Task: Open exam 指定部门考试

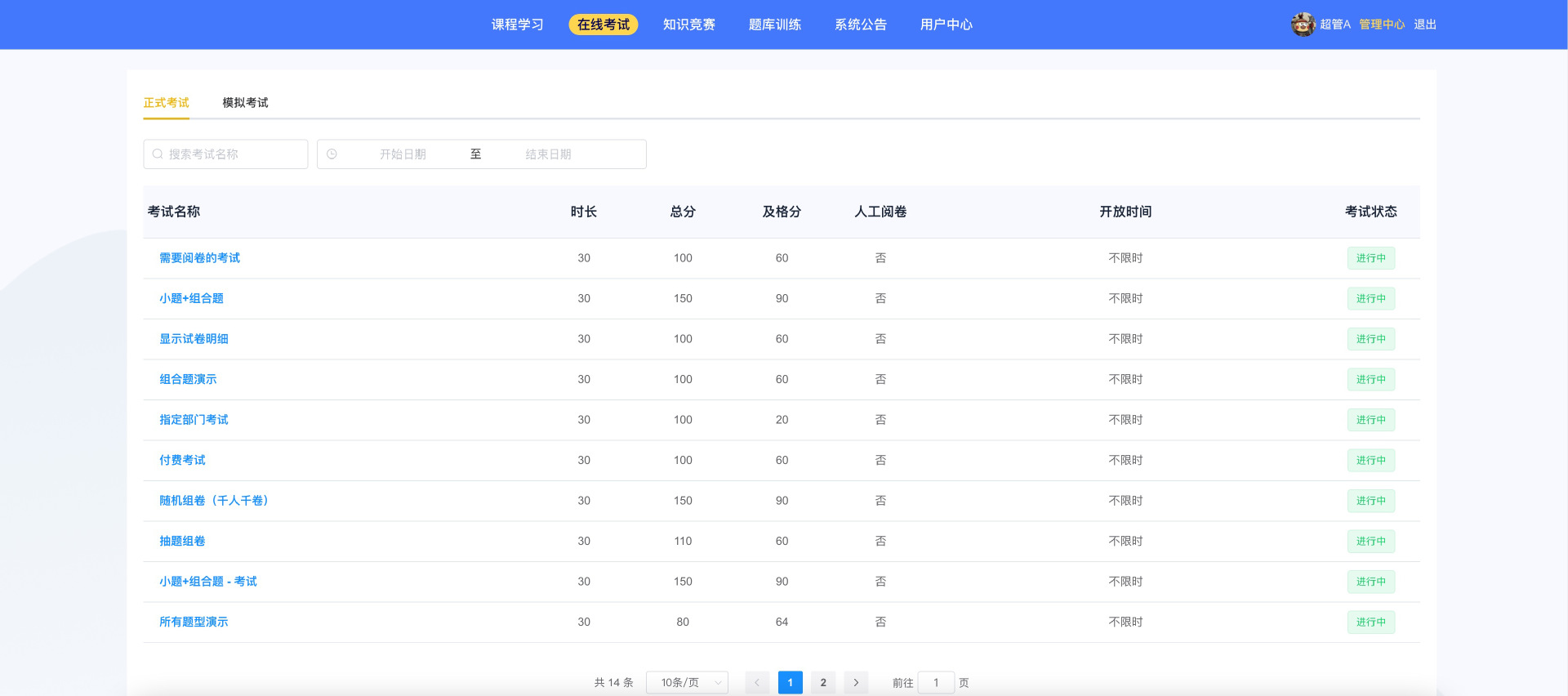Action: pos(194,420)
